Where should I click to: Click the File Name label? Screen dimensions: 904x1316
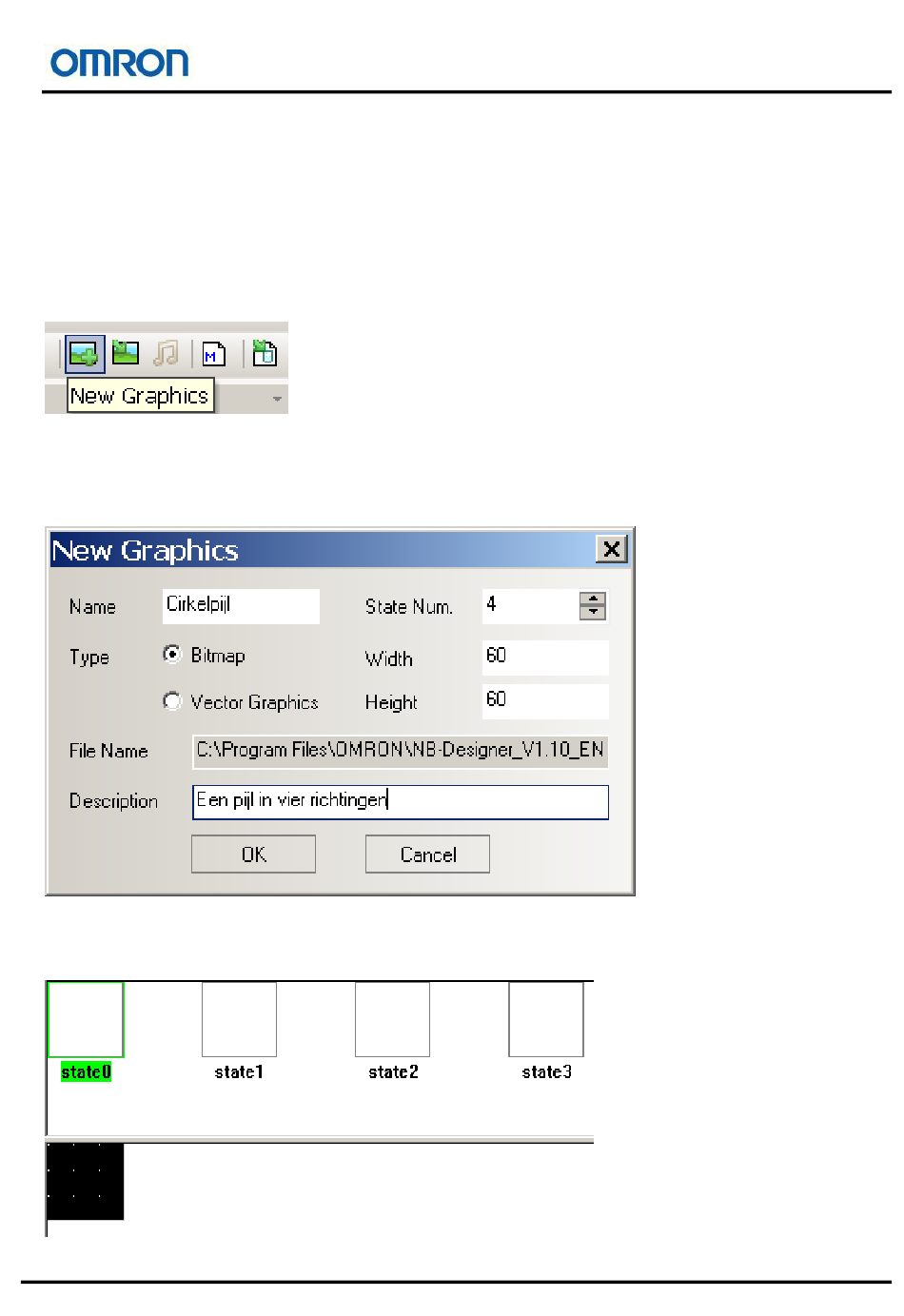point(108,751)
